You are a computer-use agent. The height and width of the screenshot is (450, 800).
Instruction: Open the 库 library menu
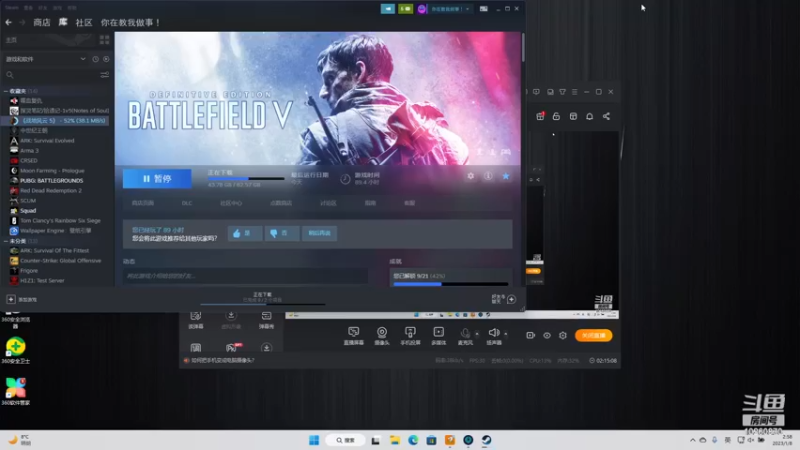(63, 22)
